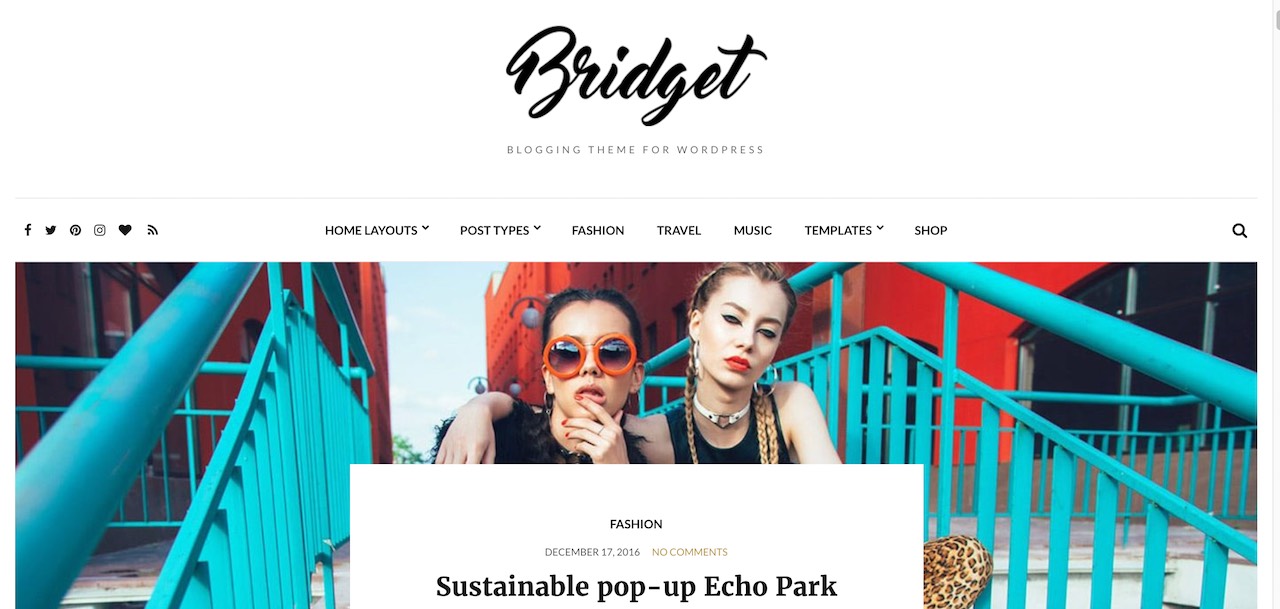Image resolution: width=1280 pixels, height=609 pixels.
Task: Expand the Post Types dropdown chevron
Action: (x=537, y=228)
